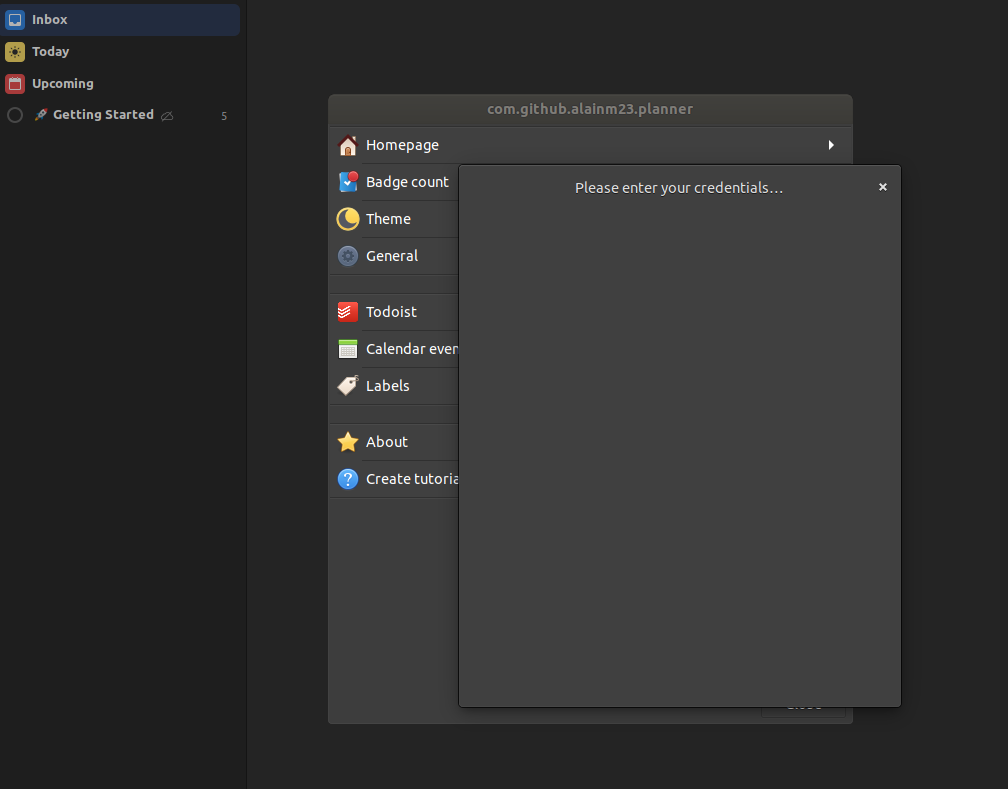Viewport: 1008px width, 789px height.
Task: Close the credentials dialog
Action: coord(883,187)
